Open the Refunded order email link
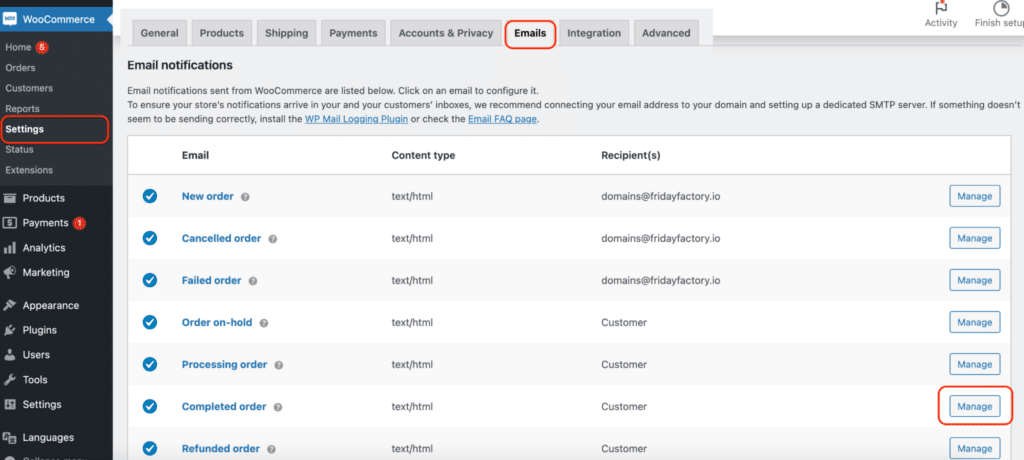1024x460 pixels. pyautogui.click(x=221, y=449)
